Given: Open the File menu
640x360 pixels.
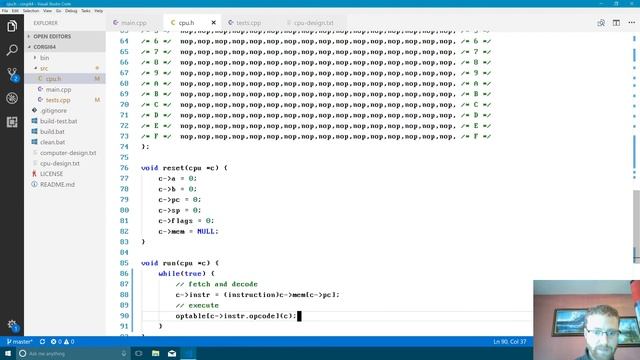Looking at the screenshot, I should point(5,11).
